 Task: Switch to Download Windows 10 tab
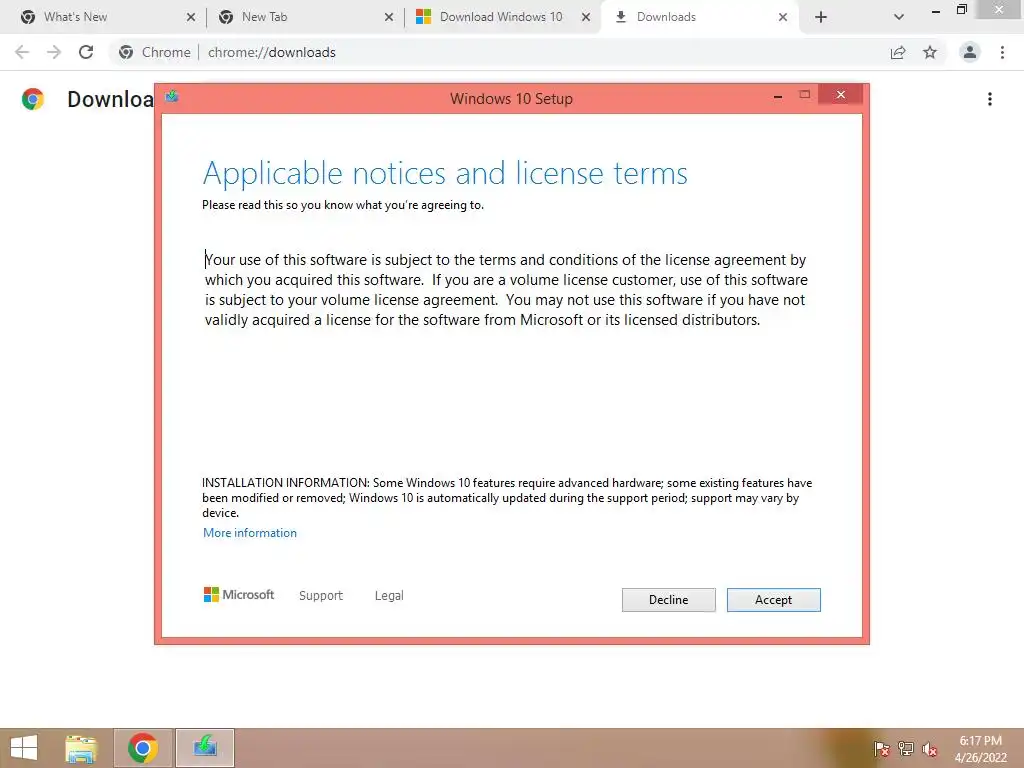click(502, 17)
